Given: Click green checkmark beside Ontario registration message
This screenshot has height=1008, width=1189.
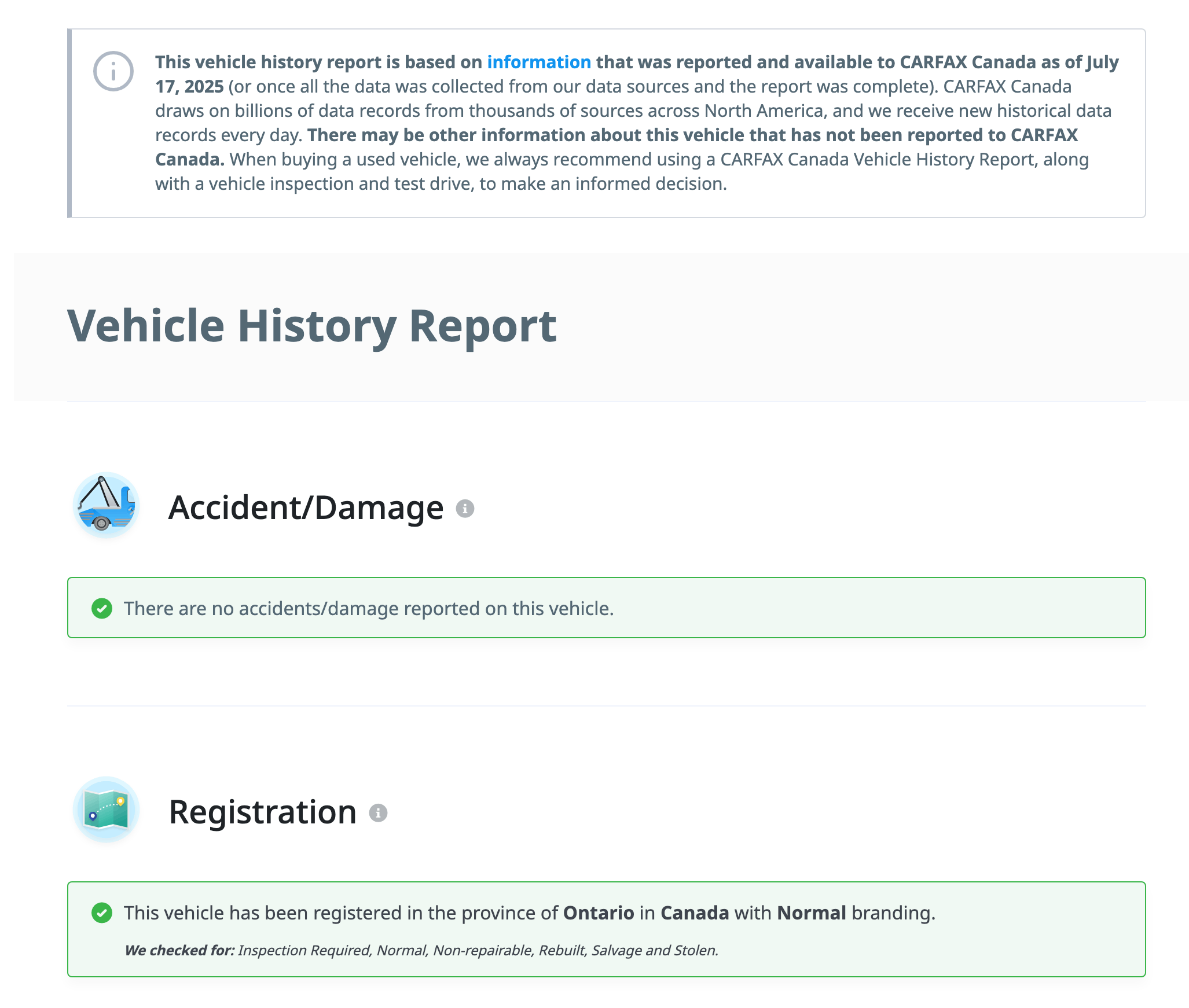Looking at the screenshot, I should (x=102, y=913).
